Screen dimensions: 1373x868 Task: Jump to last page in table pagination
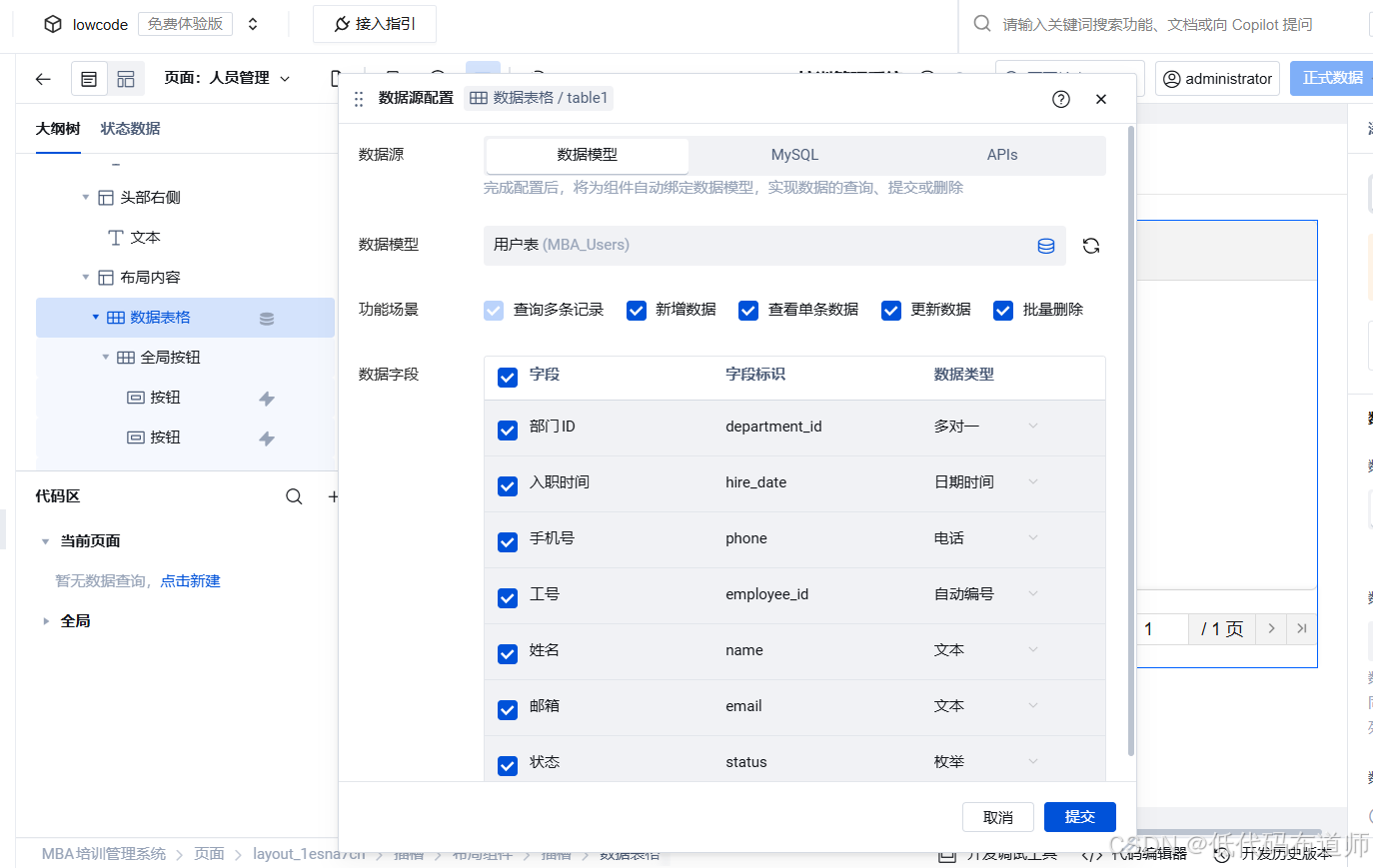click(1301, 628)
